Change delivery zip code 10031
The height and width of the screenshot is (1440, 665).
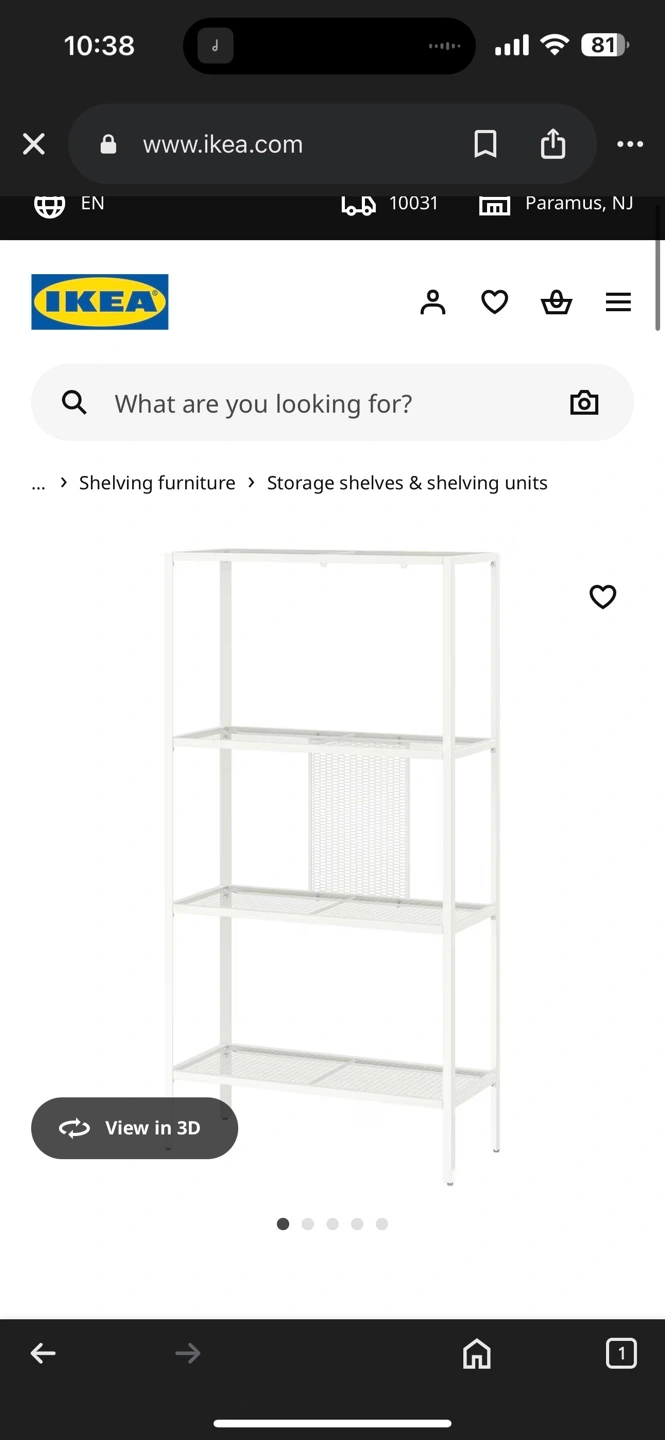390,204
